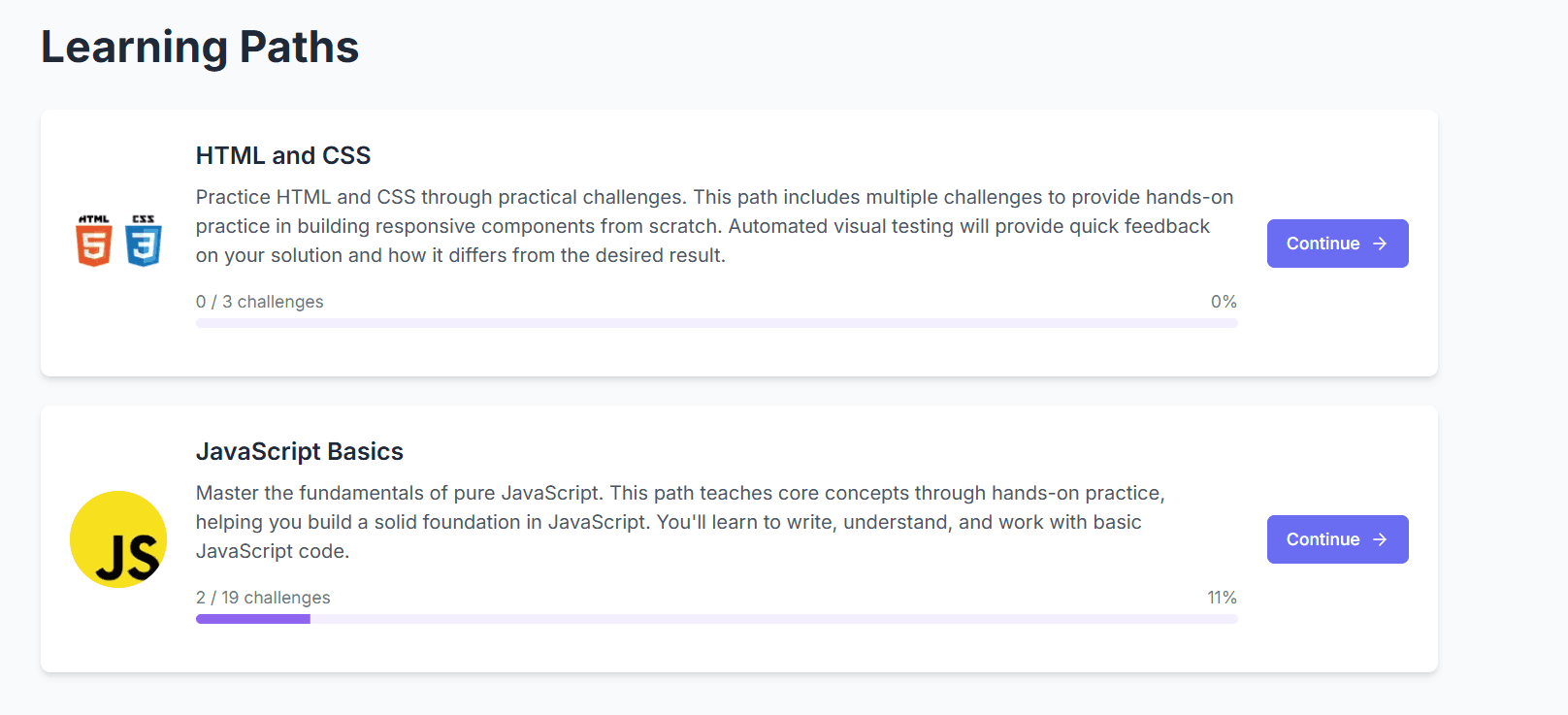Click arrow icon in HTML and CSS Continue button
The image size is (1568, 715).
[1380, 244]
